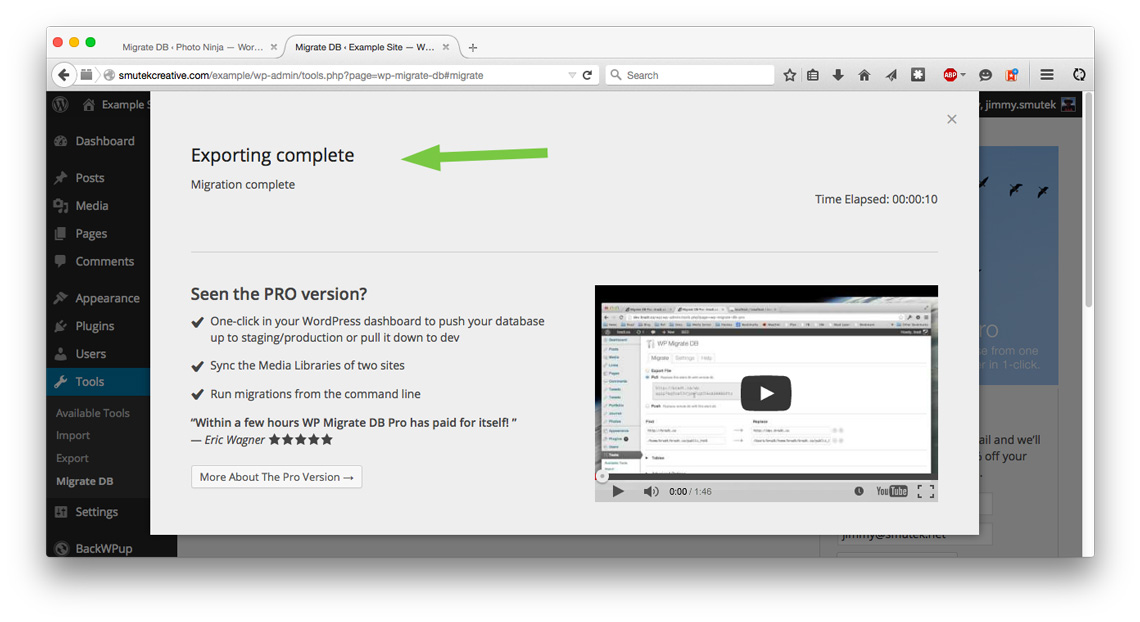Open Settings in the sidebar
The height and width of the screenshot is (622, 1140).
[98, 512]
